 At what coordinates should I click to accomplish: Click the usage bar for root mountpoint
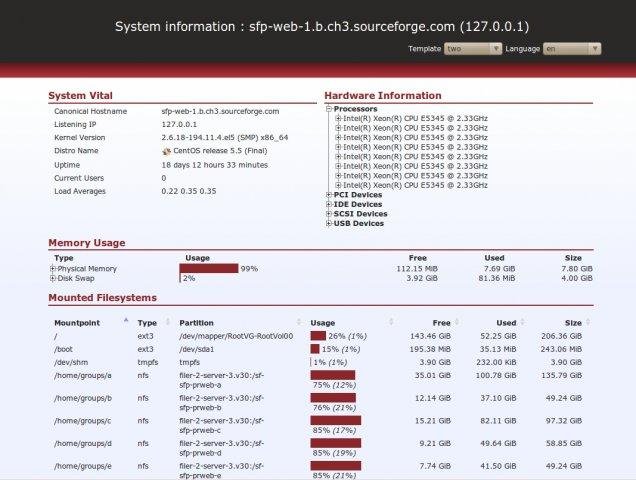[x=318, y=336]
